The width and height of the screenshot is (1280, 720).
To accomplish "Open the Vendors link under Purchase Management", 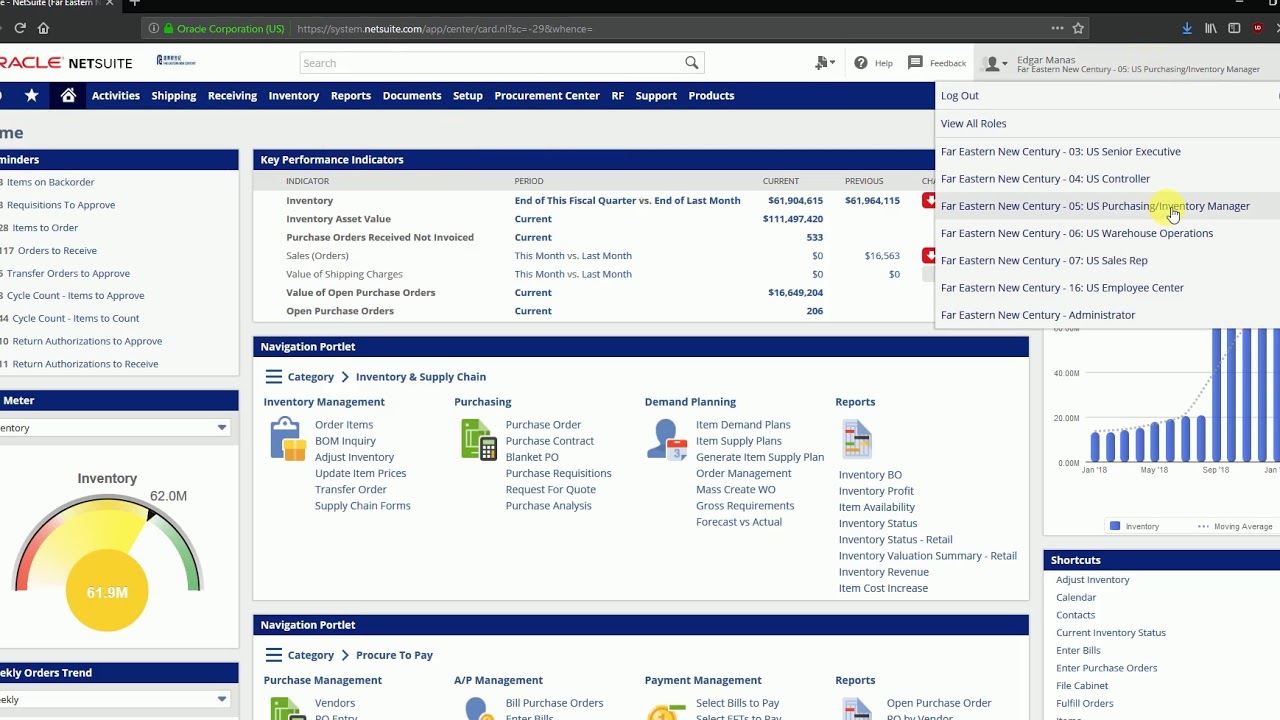I will click(x=335, y=703).
